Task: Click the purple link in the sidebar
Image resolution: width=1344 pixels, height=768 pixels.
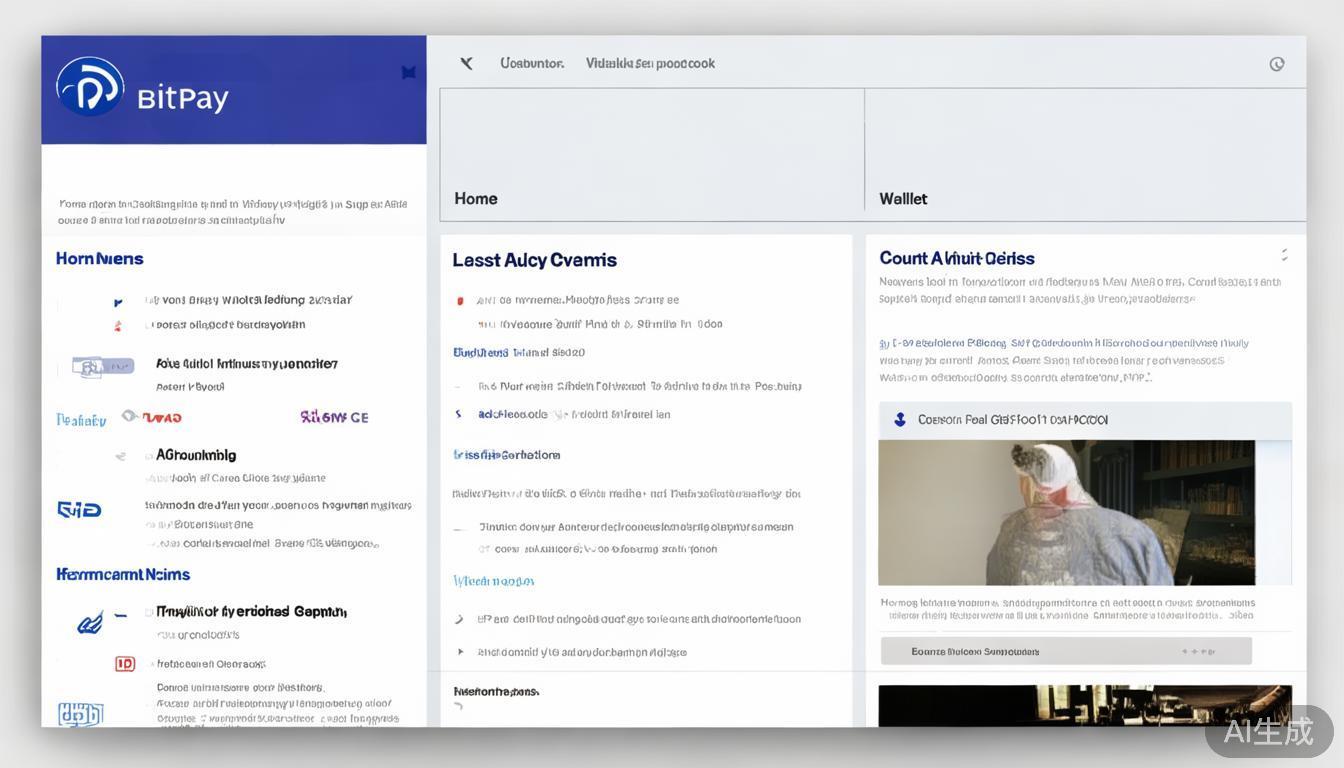Action: [x=334, y=417]
